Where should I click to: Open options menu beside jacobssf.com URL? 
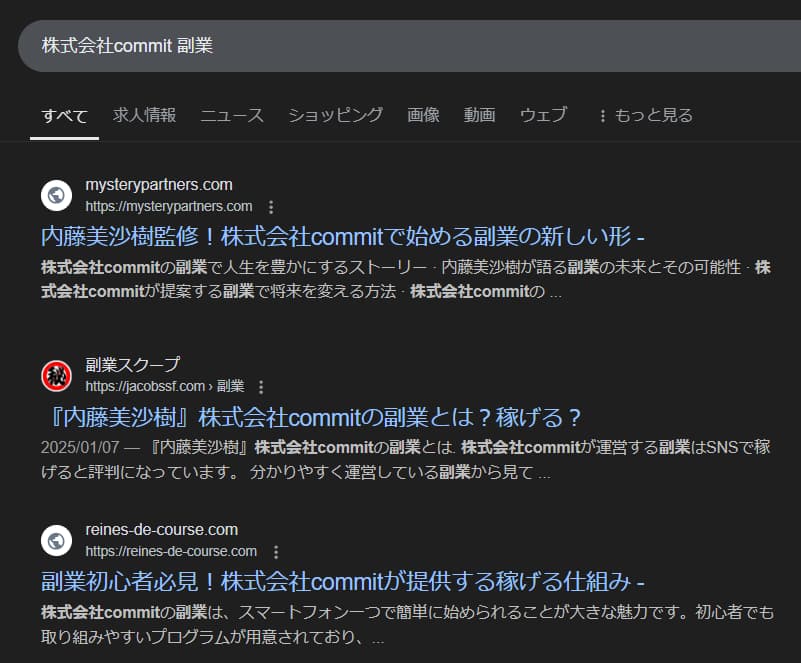(x=261, y=387)
